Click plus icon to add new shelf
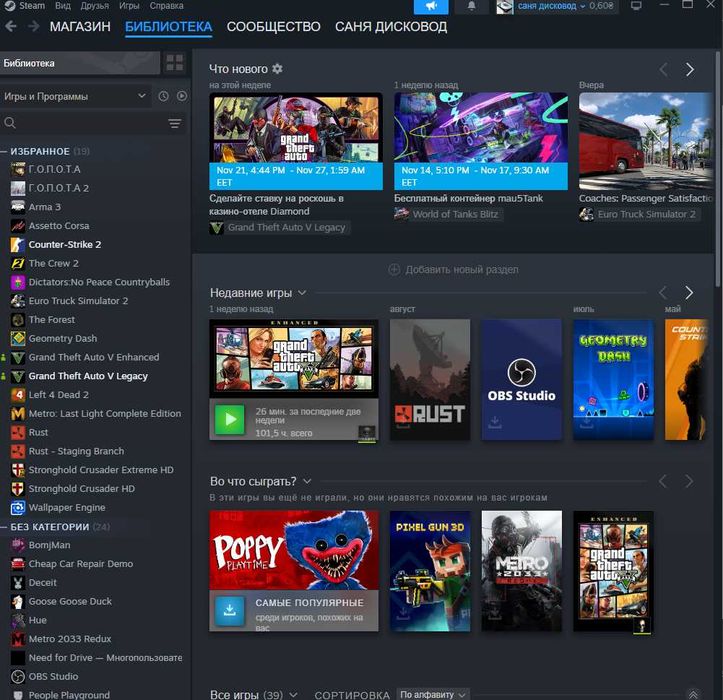This screenshot has width=723, height=700. [394, 269]
